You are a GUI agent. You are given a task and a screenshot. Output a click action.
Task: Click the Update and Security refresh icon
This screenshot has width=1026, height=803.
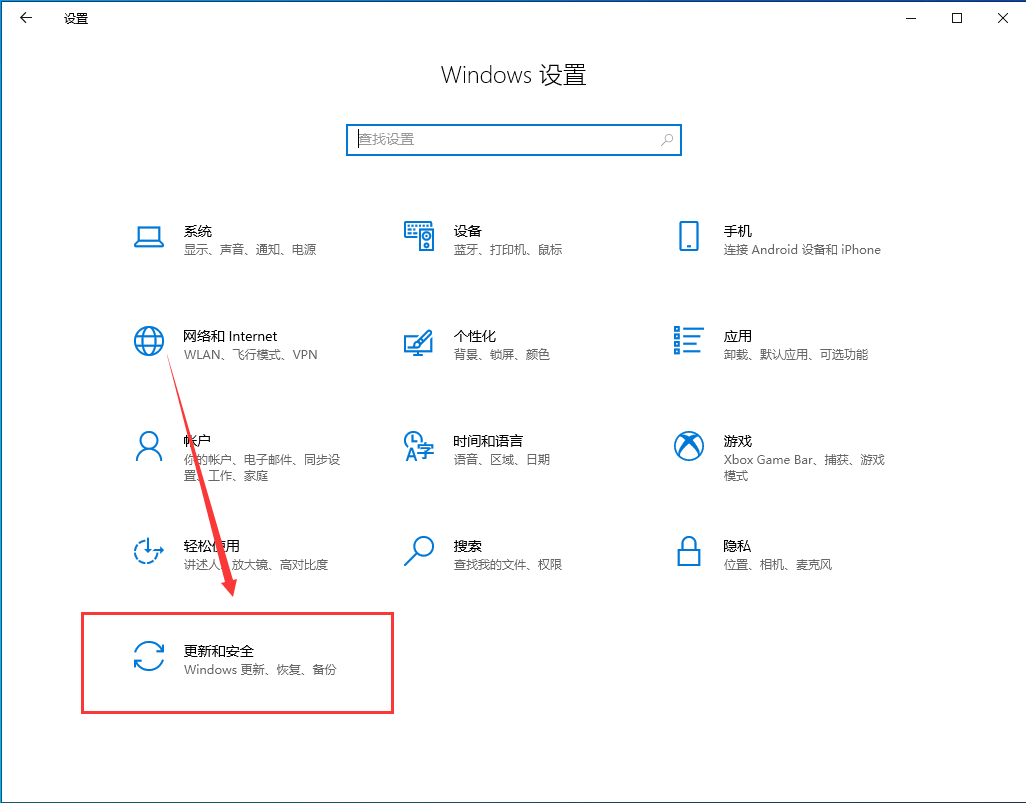pyautogui.click(x=149, y=656)
